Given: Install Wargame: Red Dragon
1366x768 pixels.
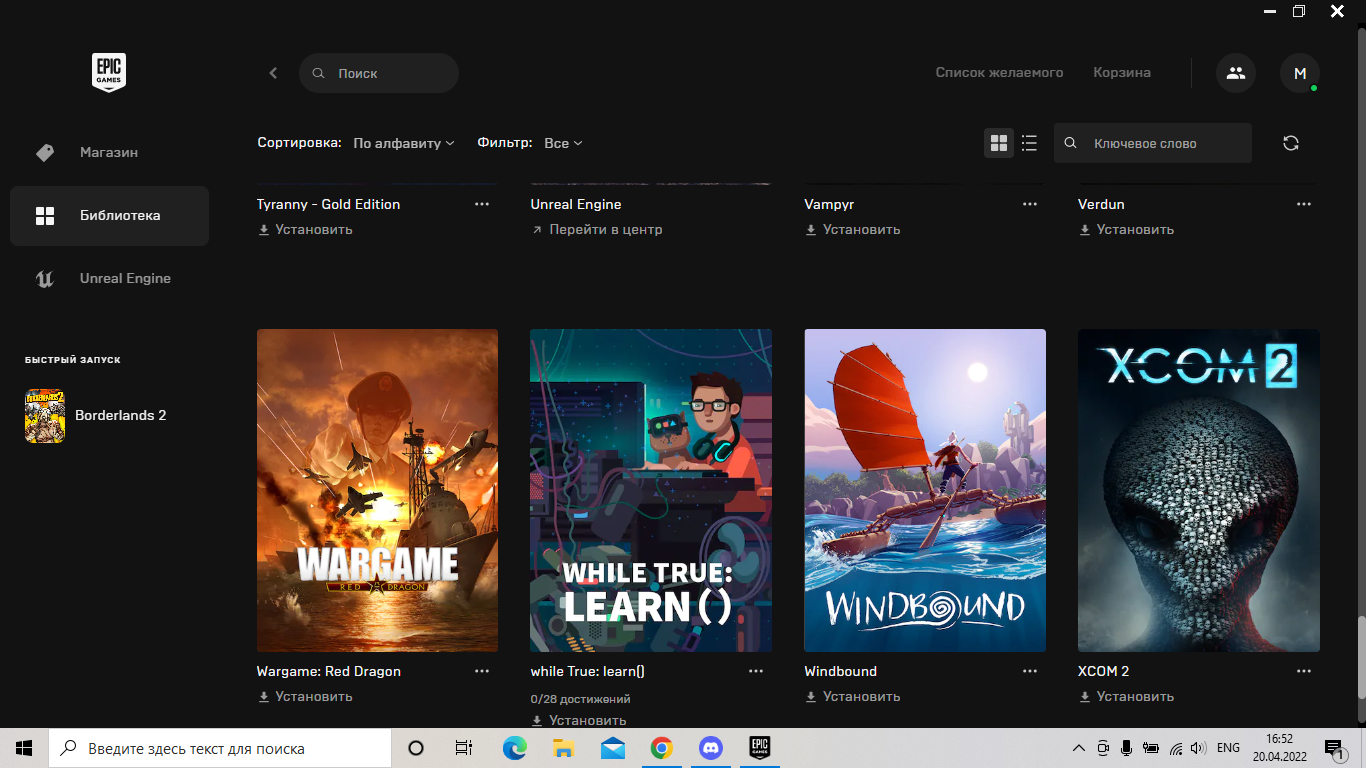Looking at the screenshot, I should tap(306, 696).
